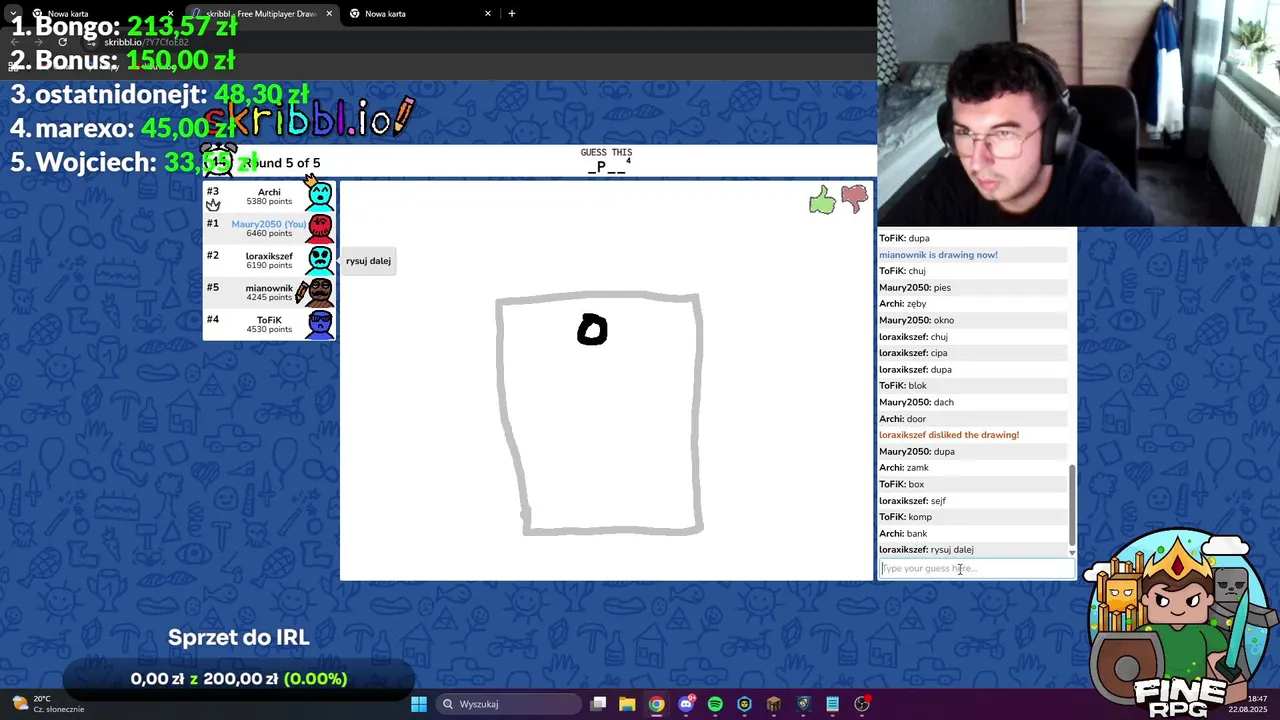Close the third tab Nowa karta

(x=488, y=14)
